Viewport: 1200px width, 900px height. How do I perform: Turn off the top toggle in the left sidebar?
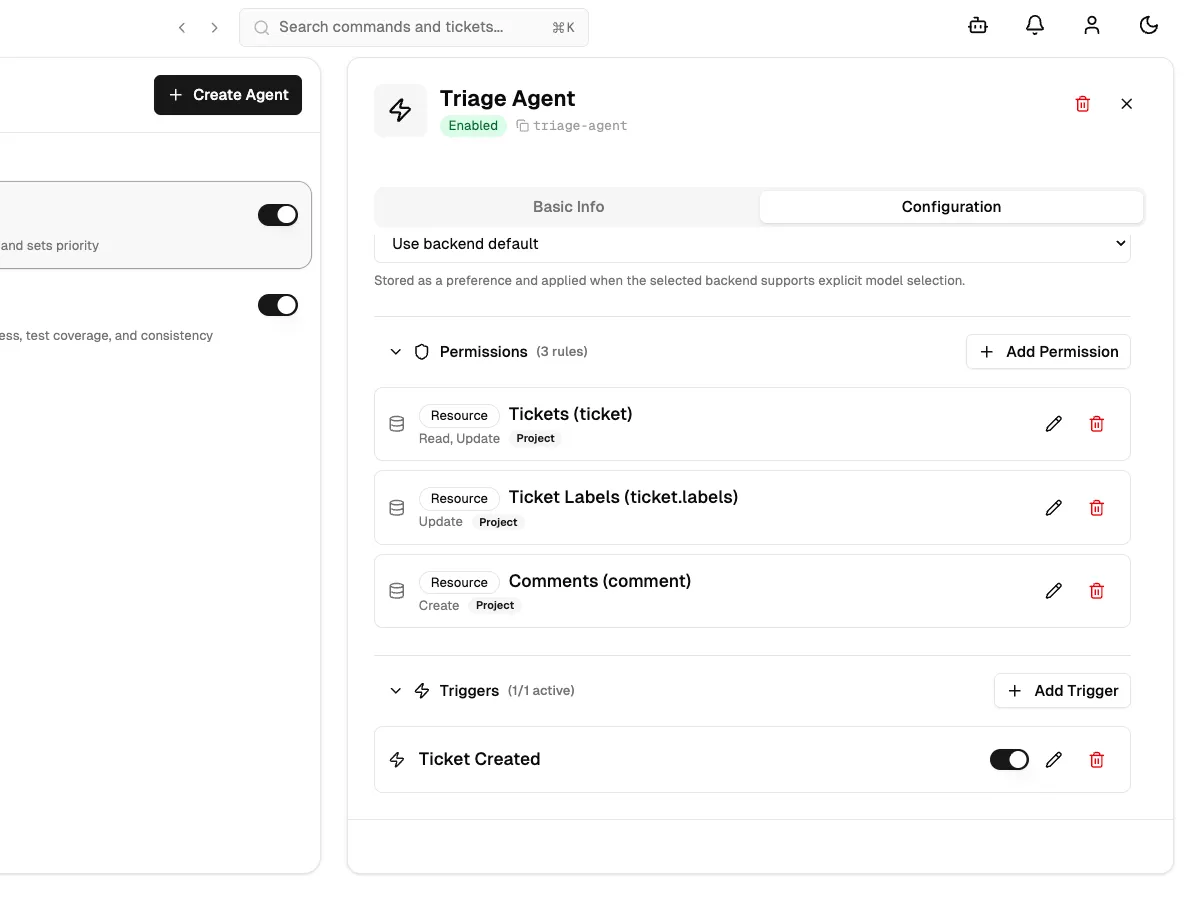pos(278,214)
